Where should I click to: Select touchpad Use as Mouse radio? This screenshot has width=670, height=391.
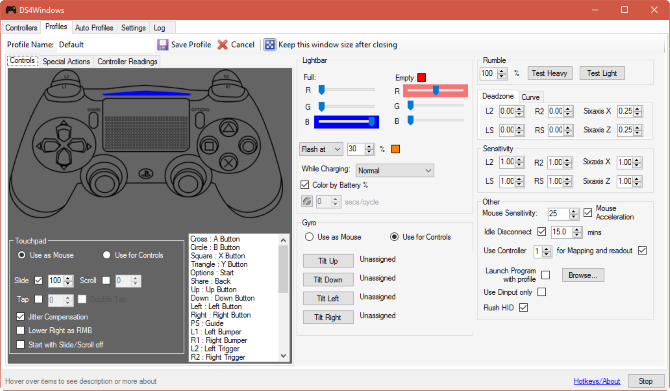[21, 255]
